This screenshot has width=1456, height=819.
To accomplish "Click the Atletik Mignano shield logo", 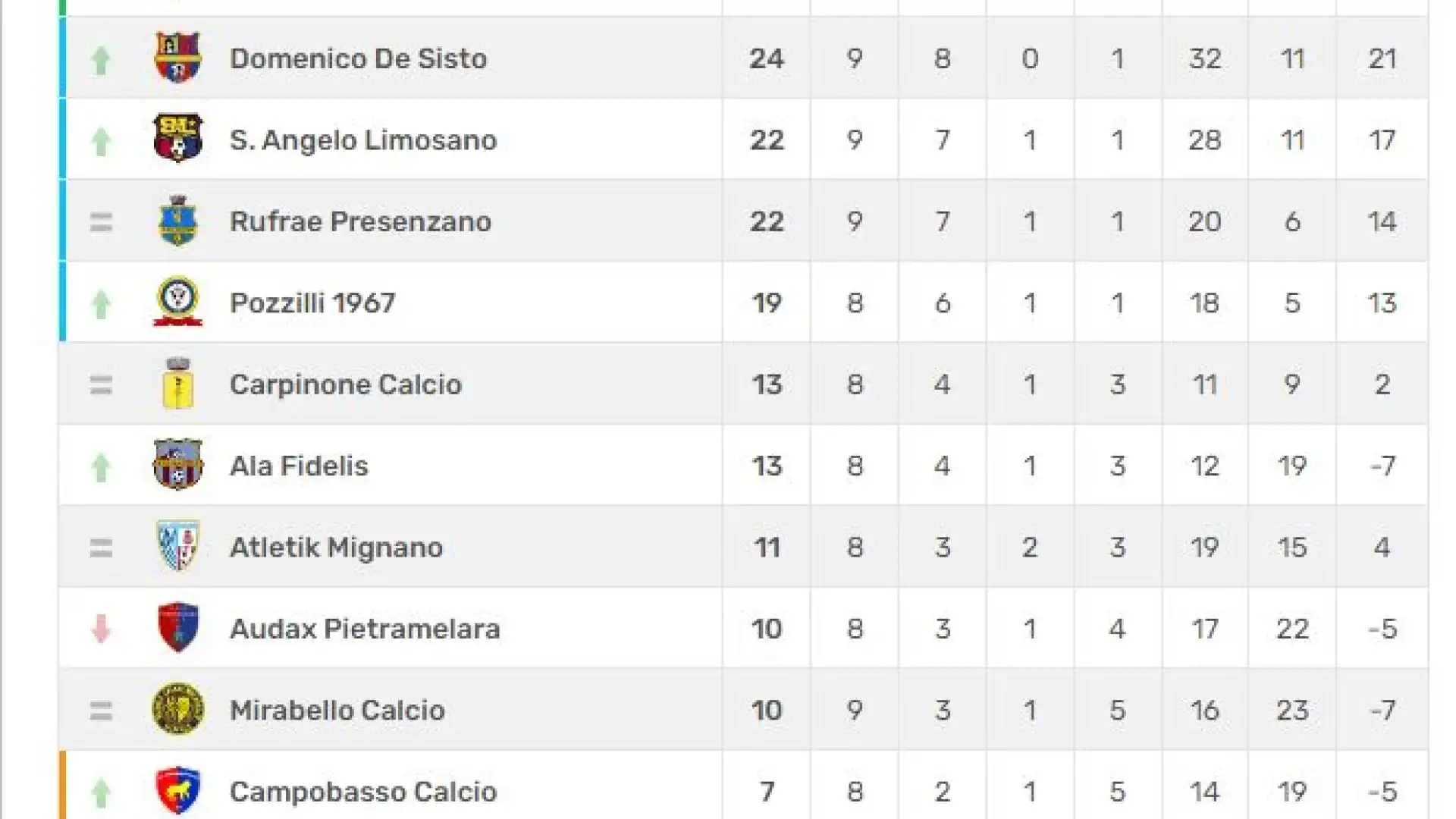I will (x=177, y=546).
